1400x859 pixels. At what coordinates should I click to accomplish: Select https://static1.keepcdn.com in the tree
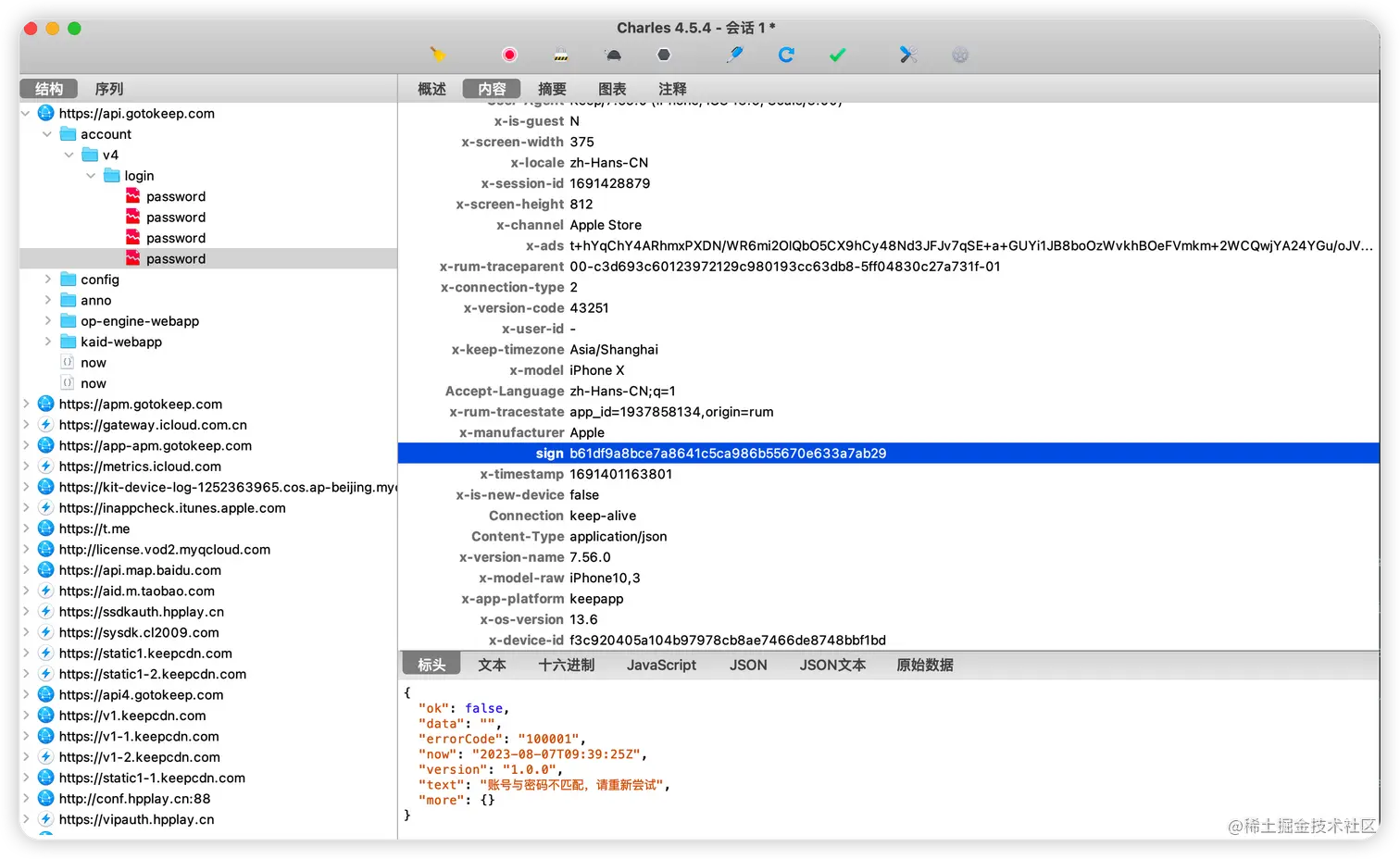(145, 654)
